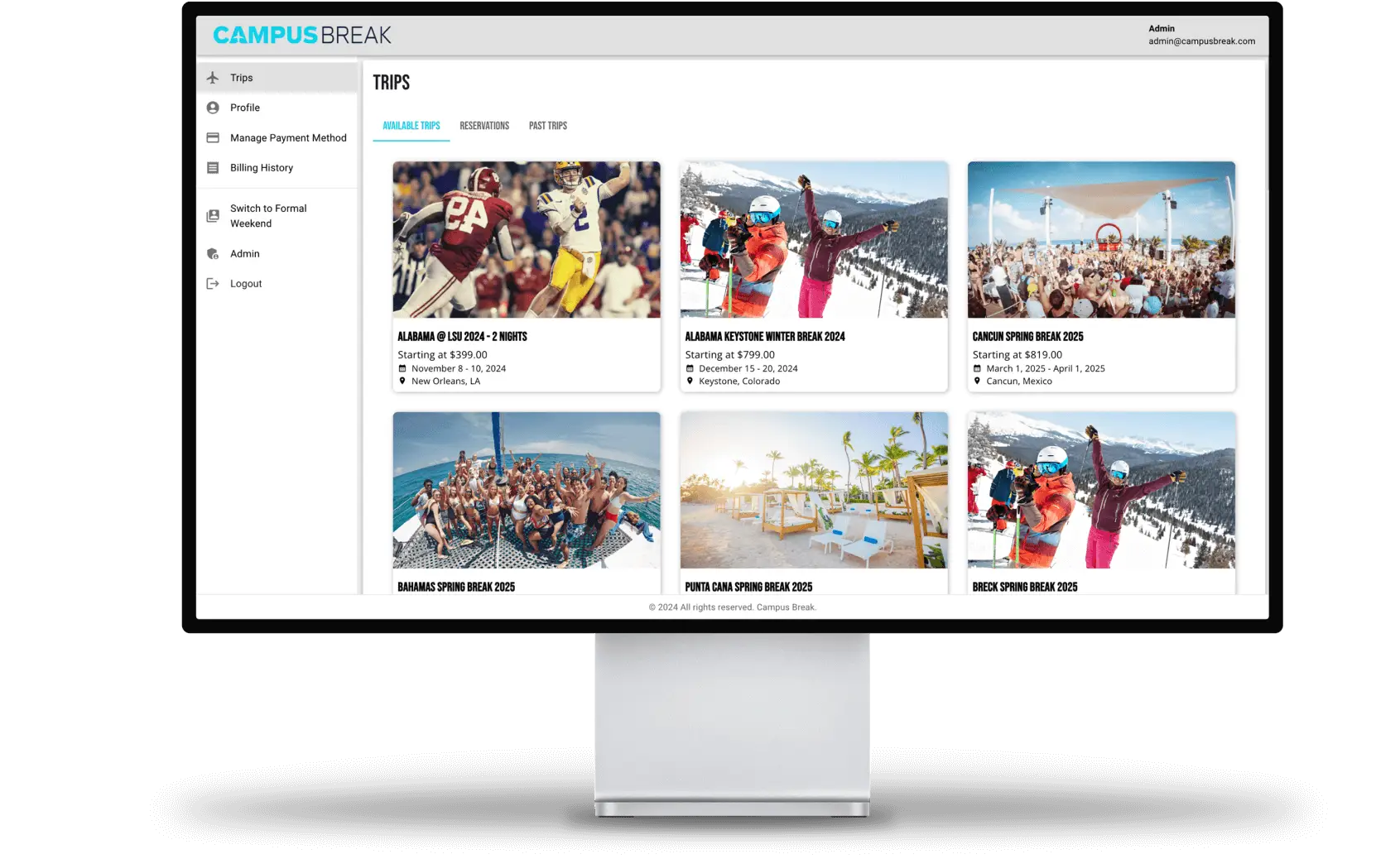This screenshot has height=859, width=1400.
Task: Click the admin@campusbreak.com account email
Action: pos(1201,41)
